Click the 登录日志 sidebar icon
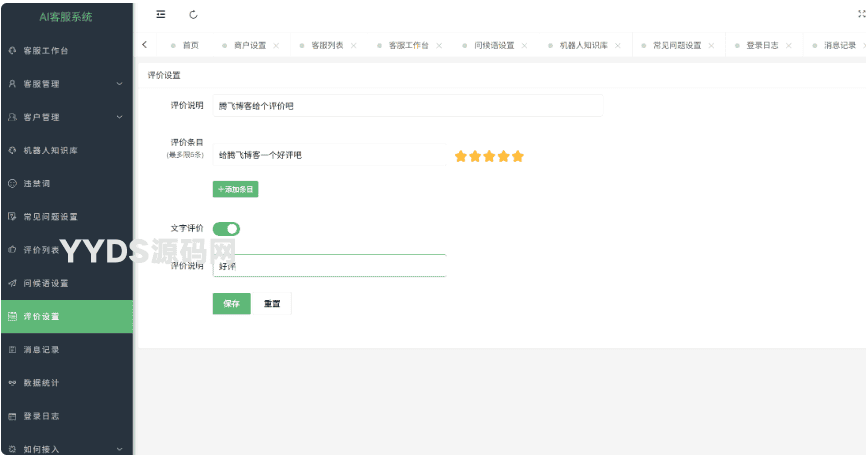The height and width of the screenshot is (455, 866). coord(12,416)
